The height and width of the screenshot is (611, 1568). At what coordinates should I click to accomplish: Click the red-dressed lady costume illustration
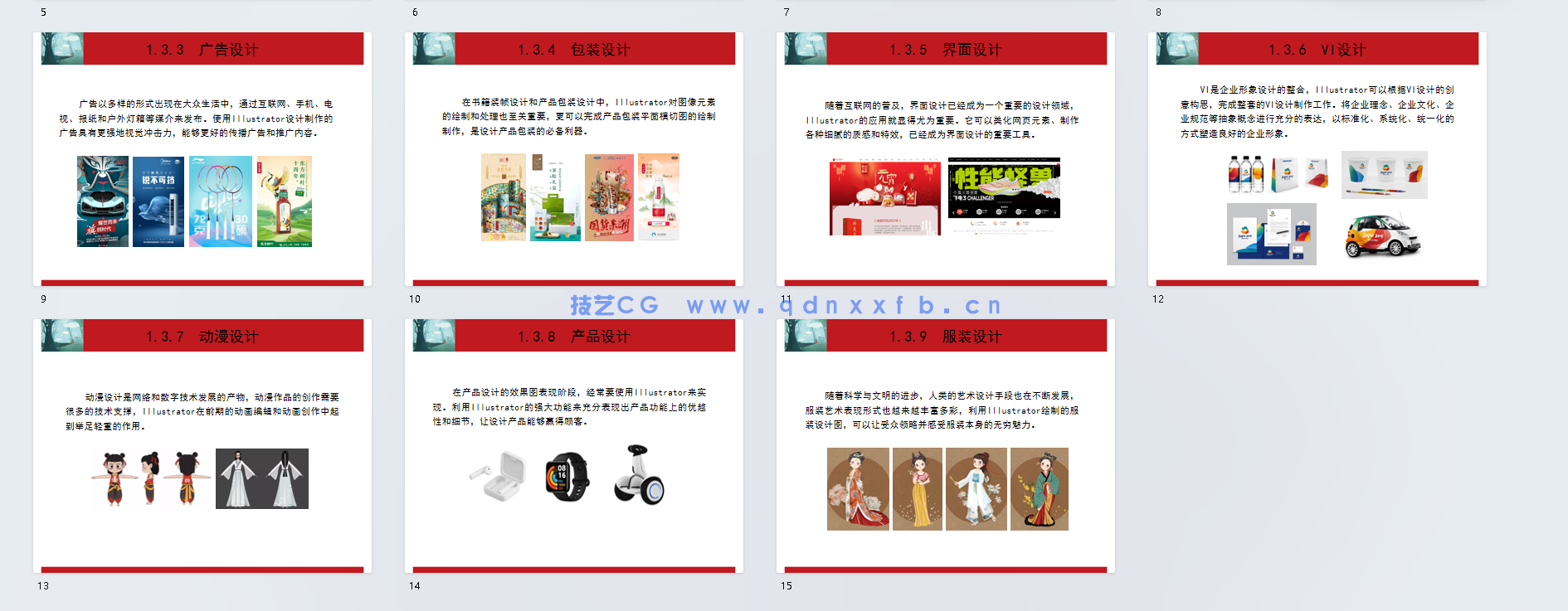858,489
